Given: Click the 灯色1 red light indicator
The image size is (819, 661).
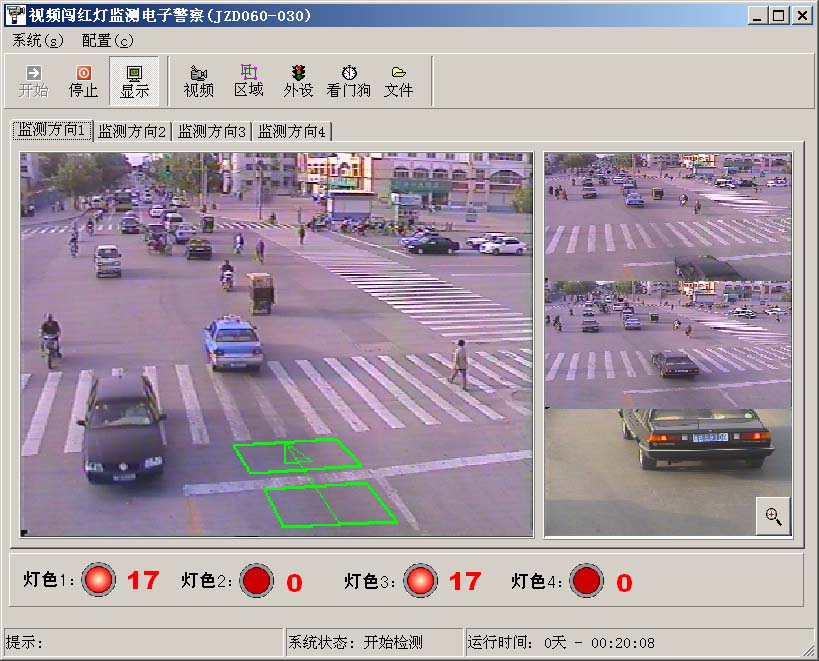Looking at the screenshot, I should tap(99, 580).
